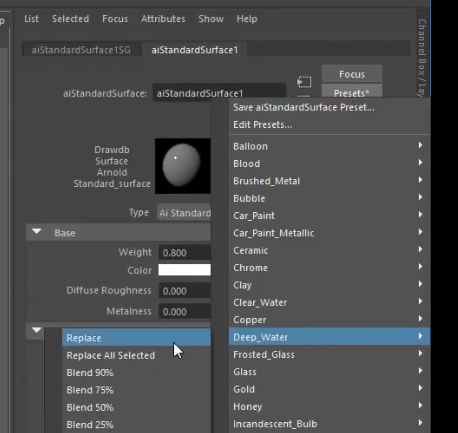Expand the Ceramic preset submenu
458x433 pixels.
point(330,250)
